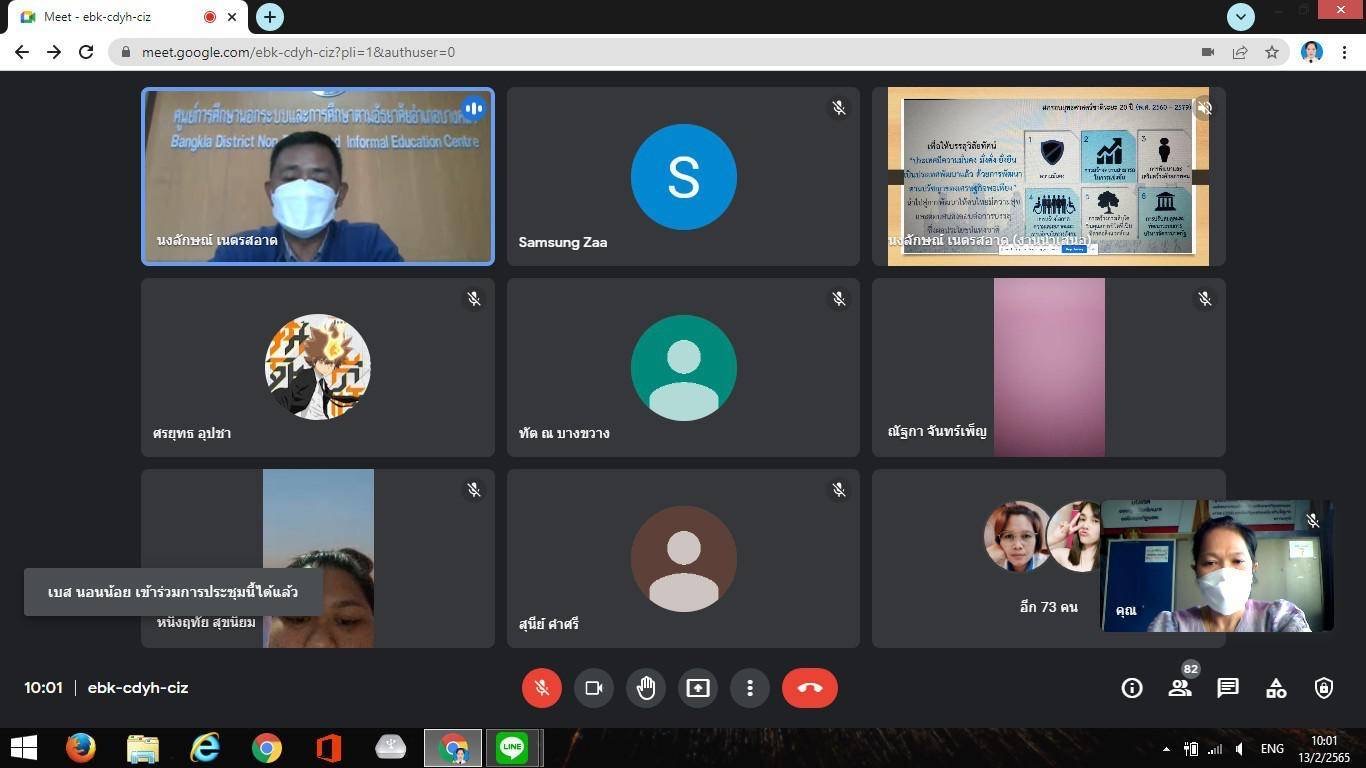The image size is (1366, 768).
Task: Open LINE app from the taskbar
Action: pyautogui.click(x=513, y=748)
